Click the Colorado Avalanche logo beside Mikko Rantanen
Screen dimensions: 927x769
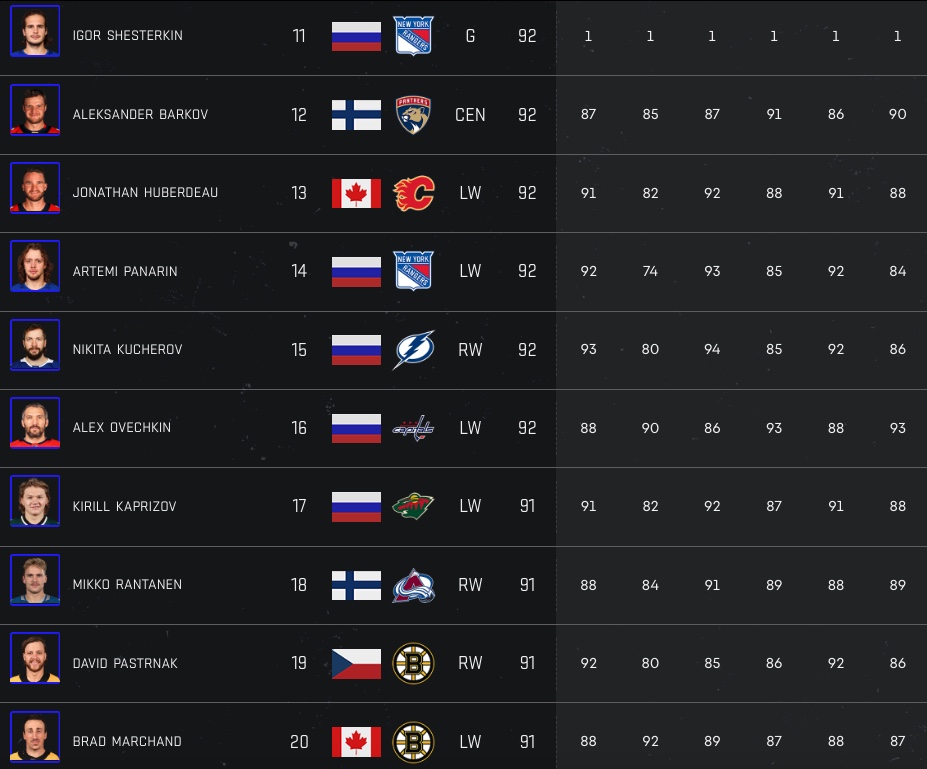click(x=413, y=585)
